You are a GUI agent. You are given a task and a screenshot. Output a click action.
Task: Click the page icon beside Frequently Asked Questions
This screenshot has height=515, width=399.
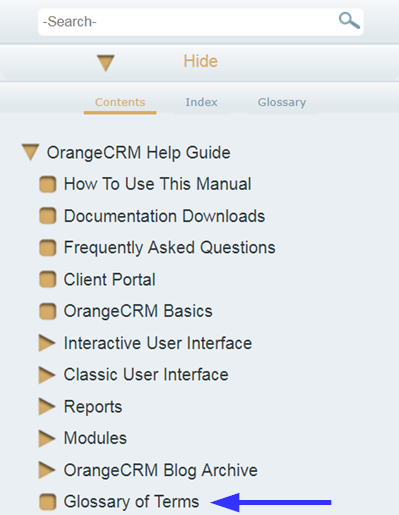click(x=48, y=248)
